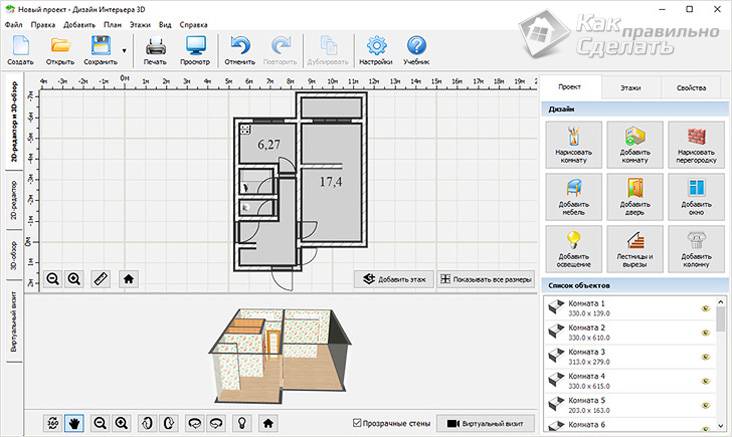The height and width of the screenshot is (437, 732).
Task: Switch to the Этажи panel tab
Action: 630,88
